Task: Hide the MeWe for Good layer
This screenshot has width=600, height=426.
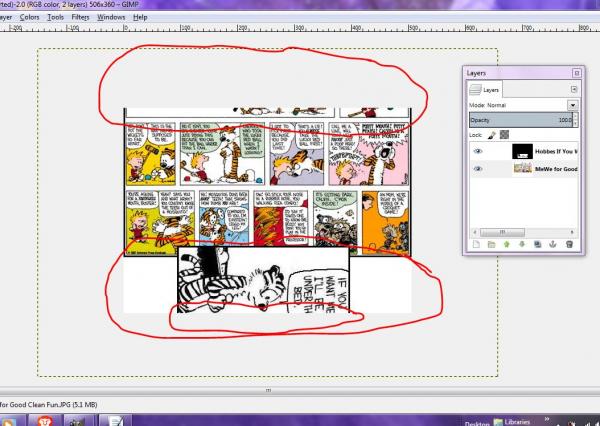Action: pos(478,168)
